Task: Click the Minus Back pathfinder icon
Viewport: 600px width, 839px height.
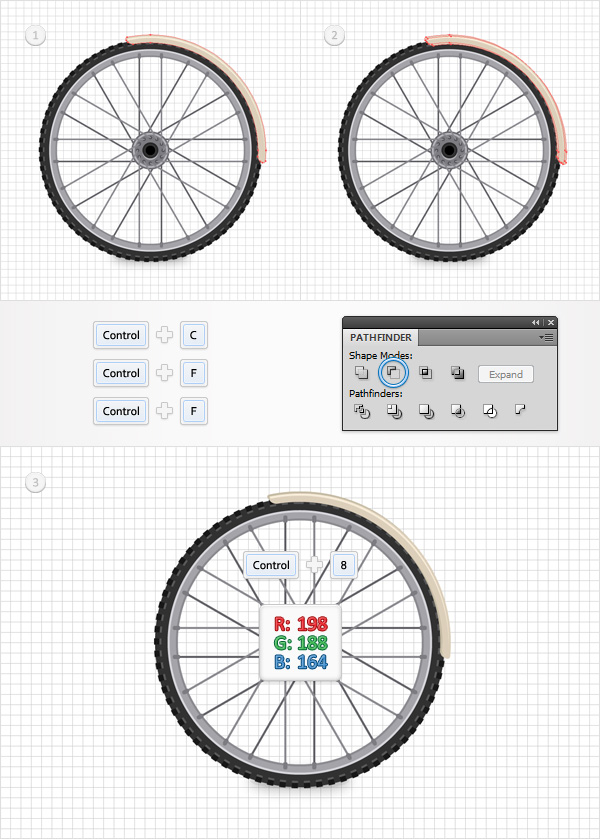Action: point(520,410)
